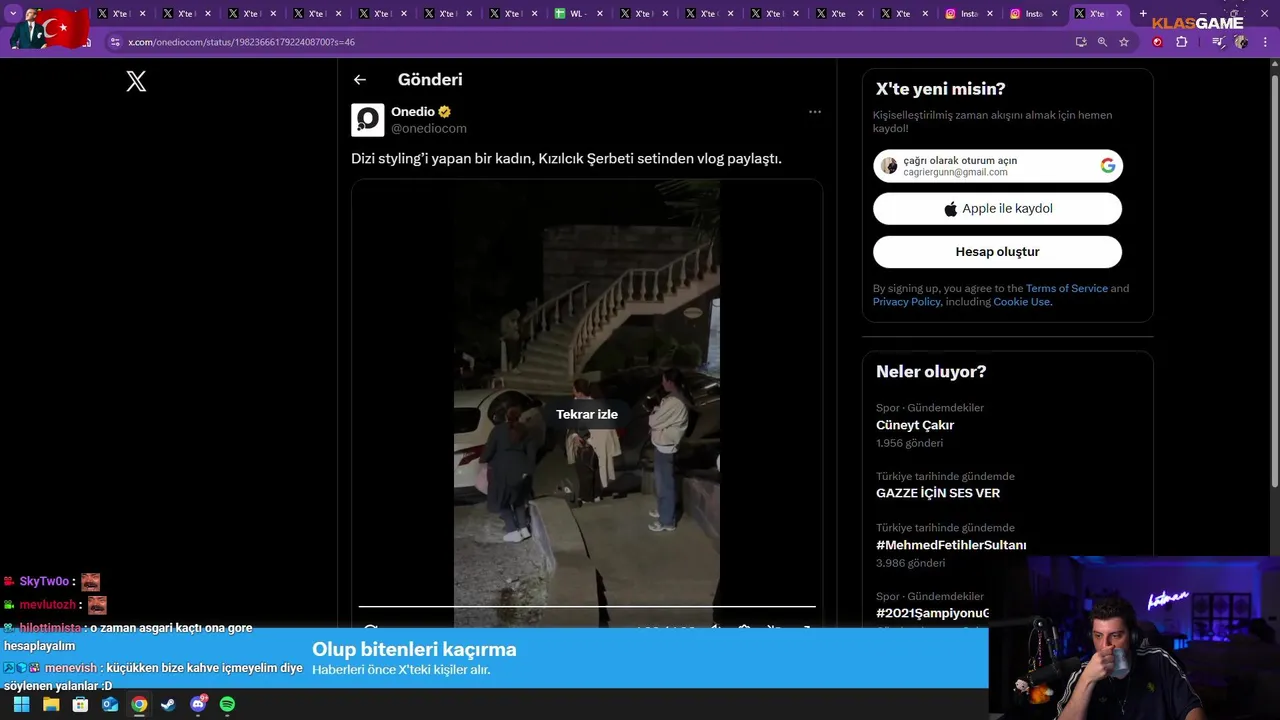Screen dimensions: 1280x720
Task: Open the GAZZE İÇİN SES VER trend
Action: 938,493
